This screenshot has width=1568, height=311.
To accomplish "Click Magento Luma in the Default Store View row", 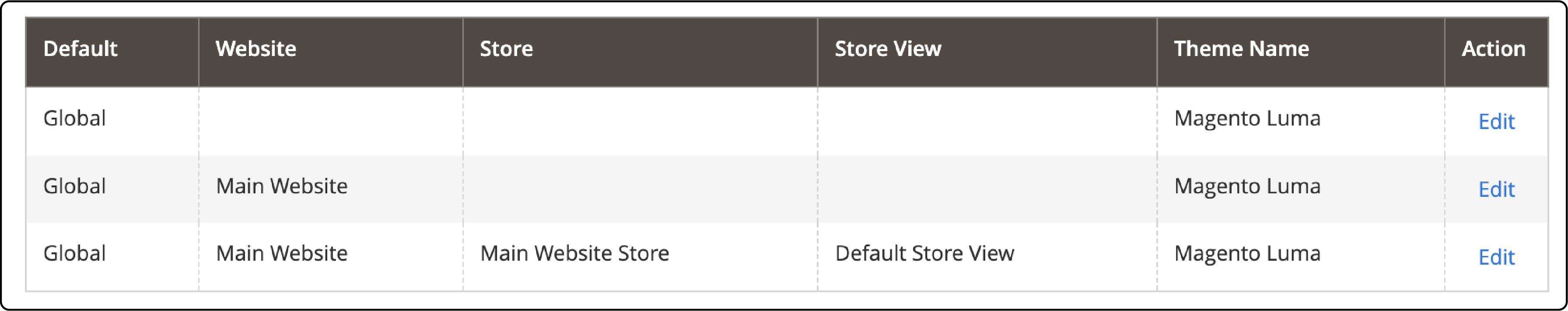I will click(x=1246, y=253).
